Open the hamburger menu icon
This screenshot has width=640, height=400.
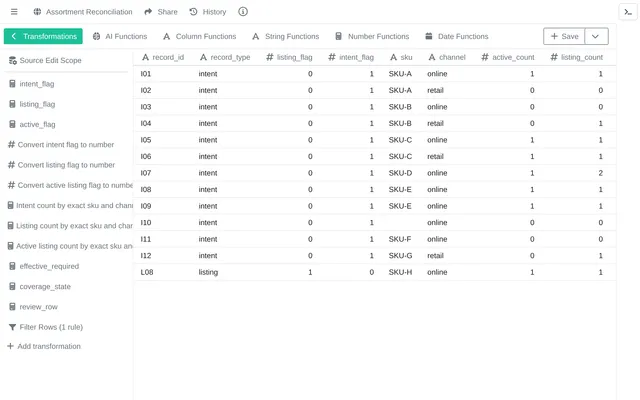(x=14, y=12)
